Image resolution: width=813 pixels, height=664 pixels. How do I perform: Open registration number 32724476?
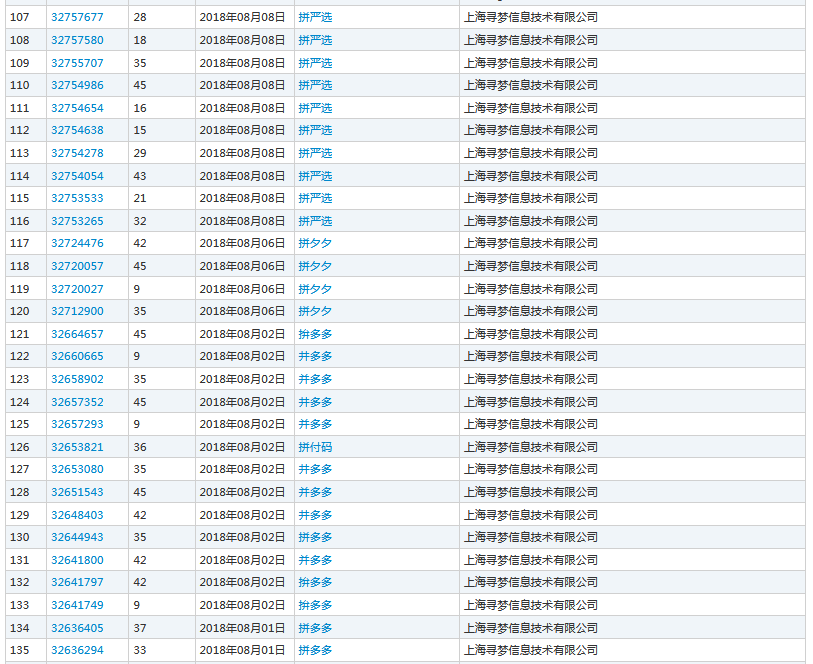point(77,243)
